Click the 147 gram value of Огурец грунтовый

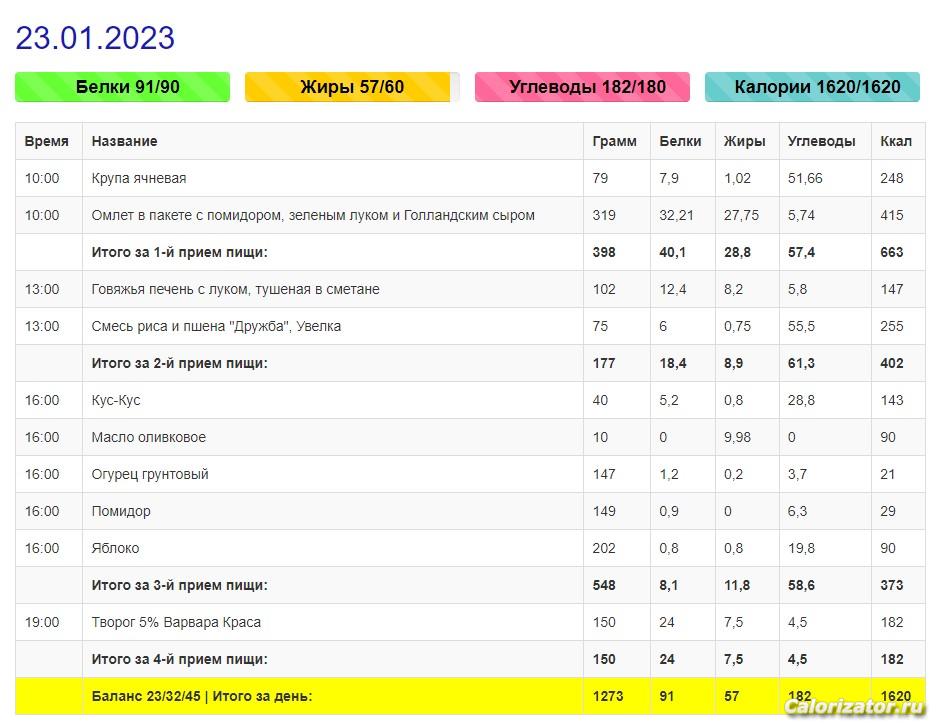click(x=604, y=474)
